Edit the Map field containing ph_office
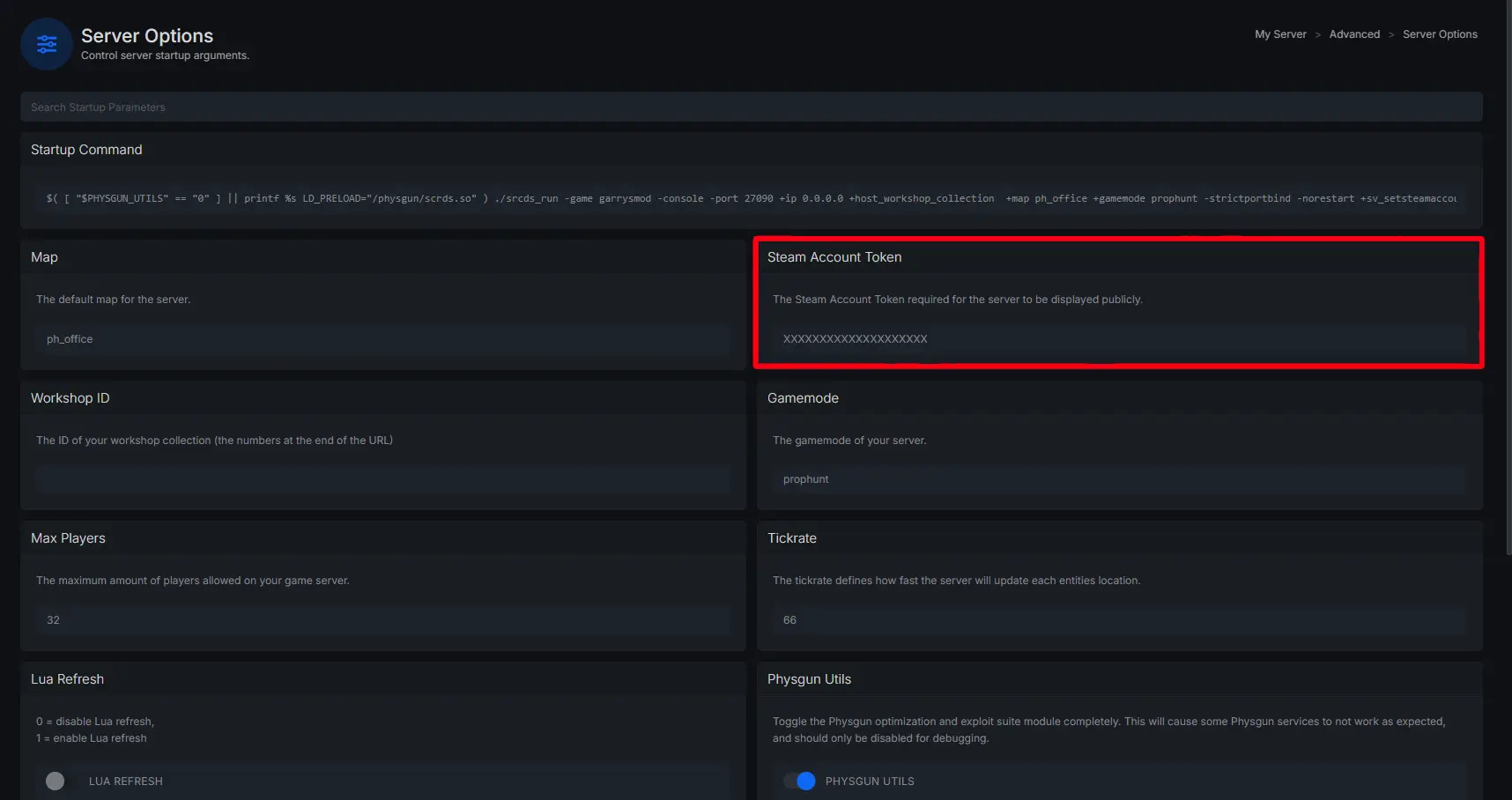 click(382, 339)
